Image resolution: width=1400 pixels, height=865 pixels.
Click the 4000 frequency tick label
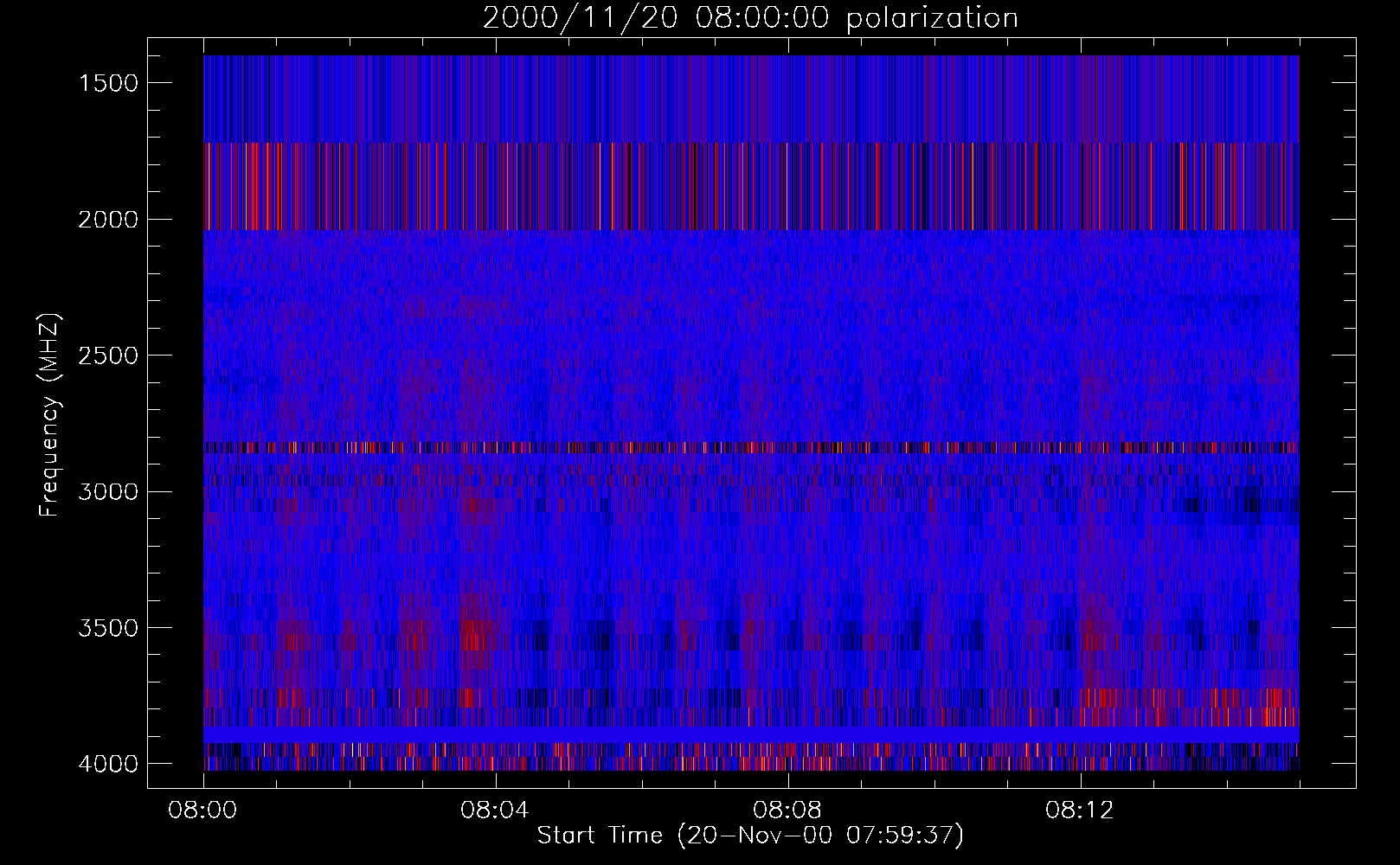(108, 764)
